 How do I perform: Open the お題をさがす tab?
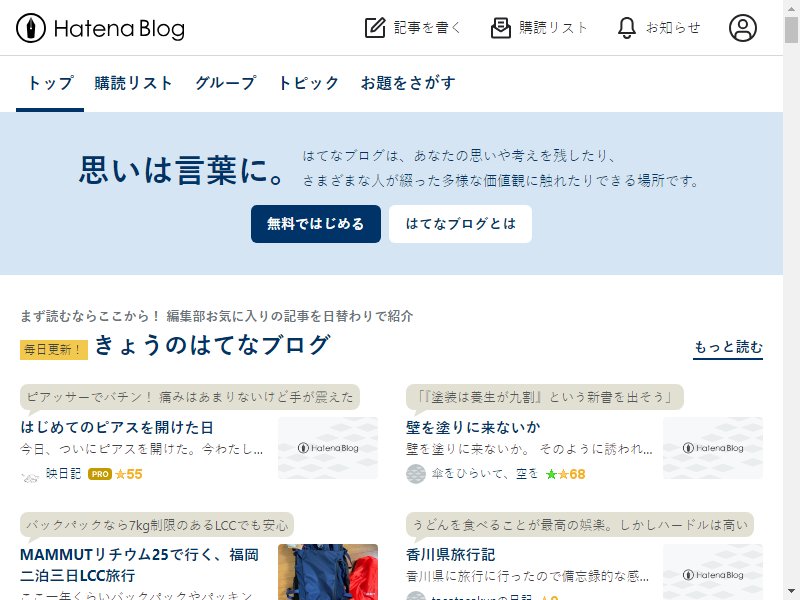pyautogui.click(x=408, y=83)
